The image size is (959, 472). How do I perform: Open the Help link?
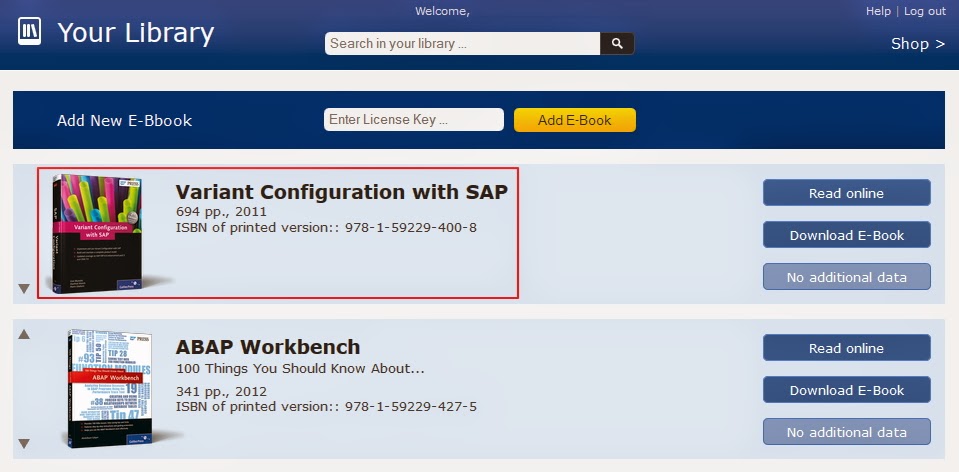click(x=878, y=12)
